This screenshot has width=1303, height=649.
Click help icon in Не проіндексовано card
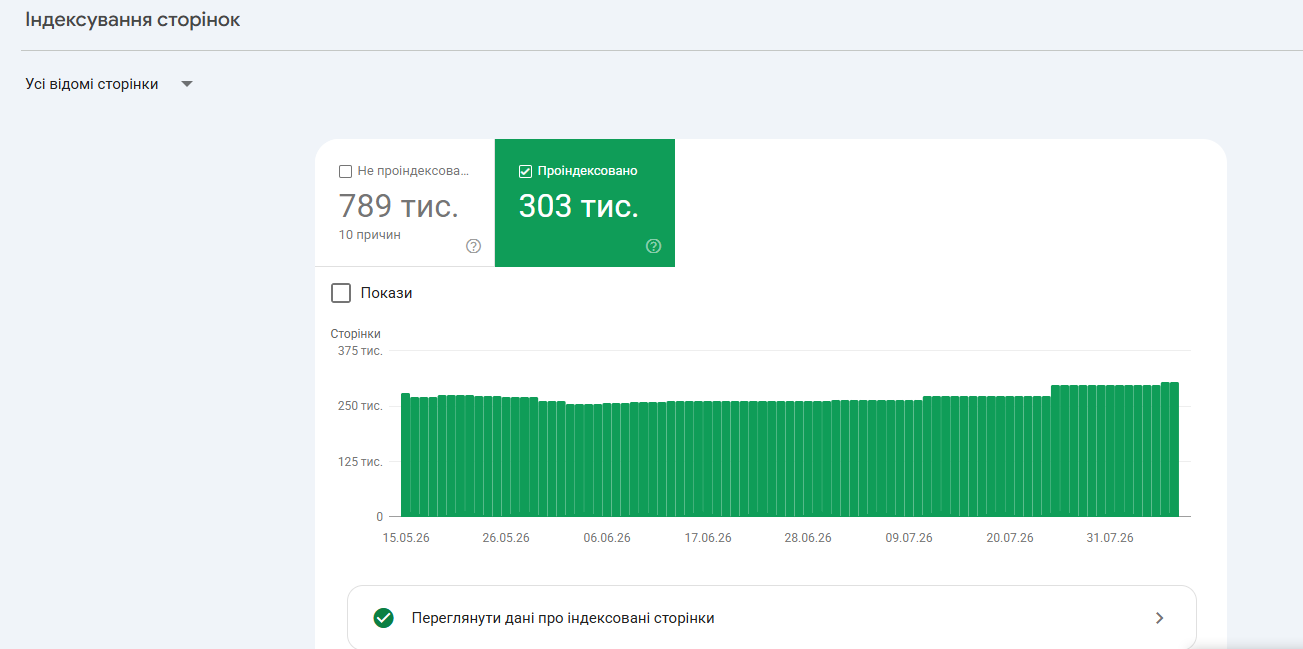(474, 246)
